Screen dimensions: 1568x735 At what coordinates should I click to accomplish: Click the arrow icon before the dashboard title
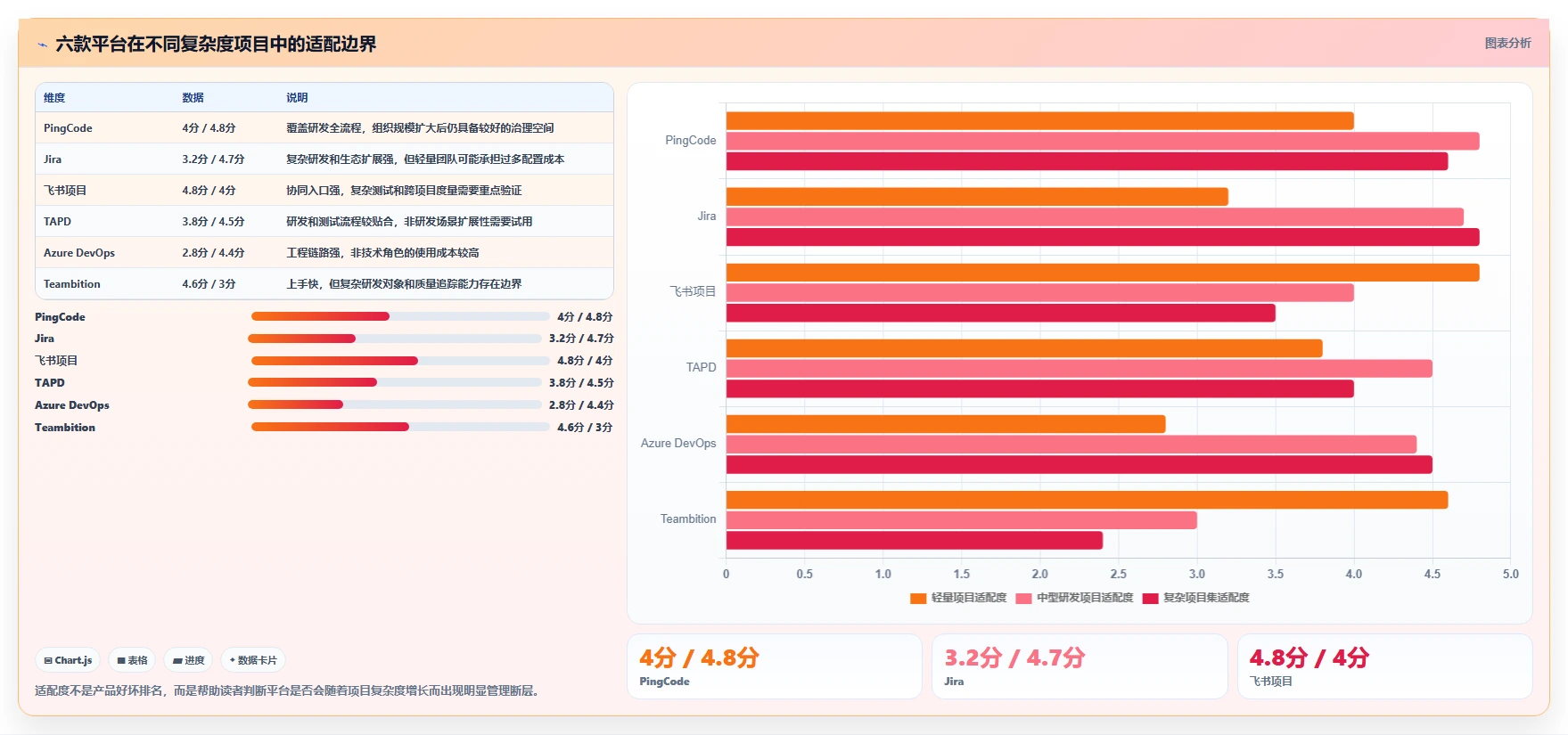coord(42,45)
